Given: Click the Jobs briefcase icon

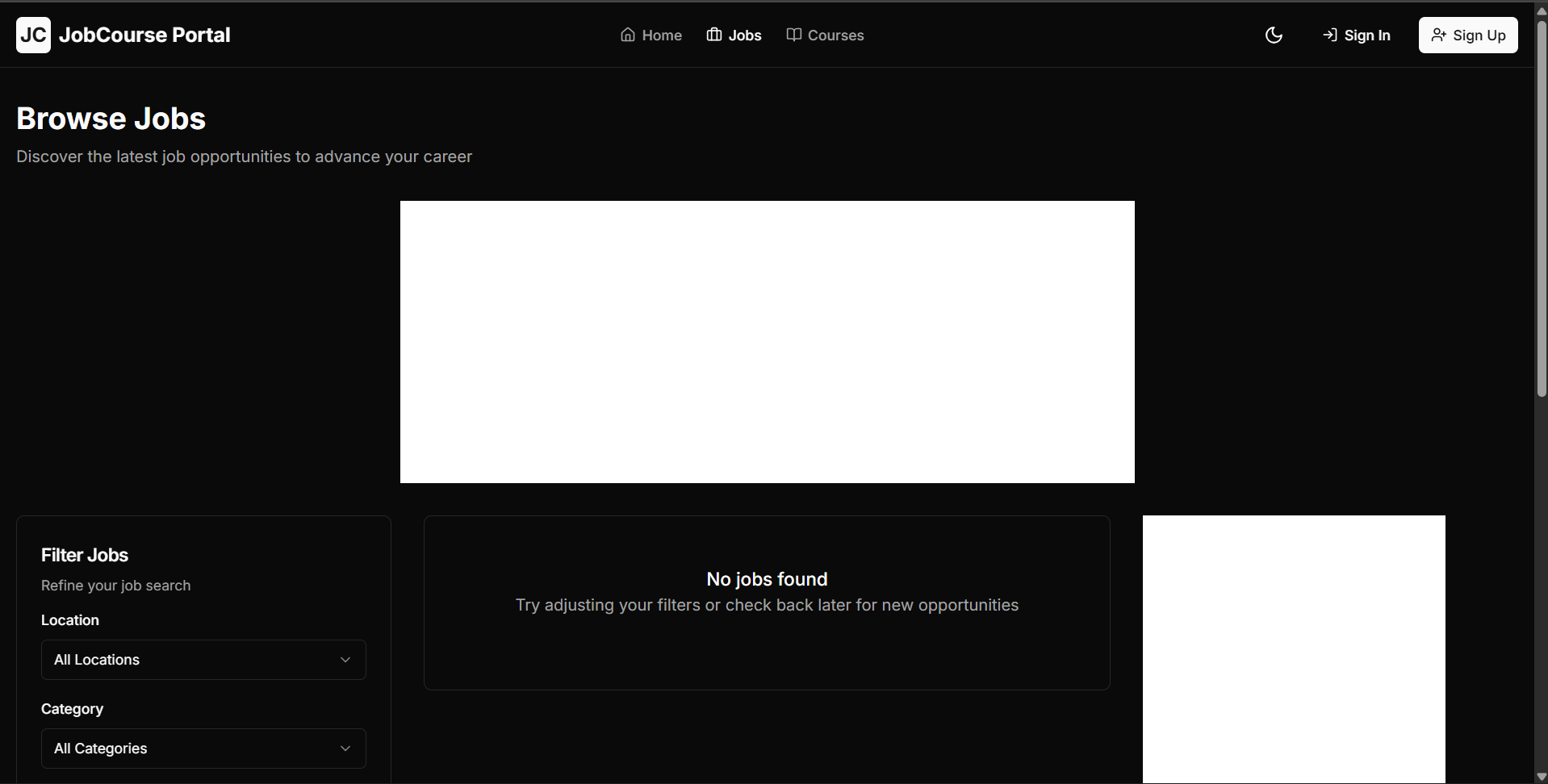Looking at the screenshot, I should point(713,35).
